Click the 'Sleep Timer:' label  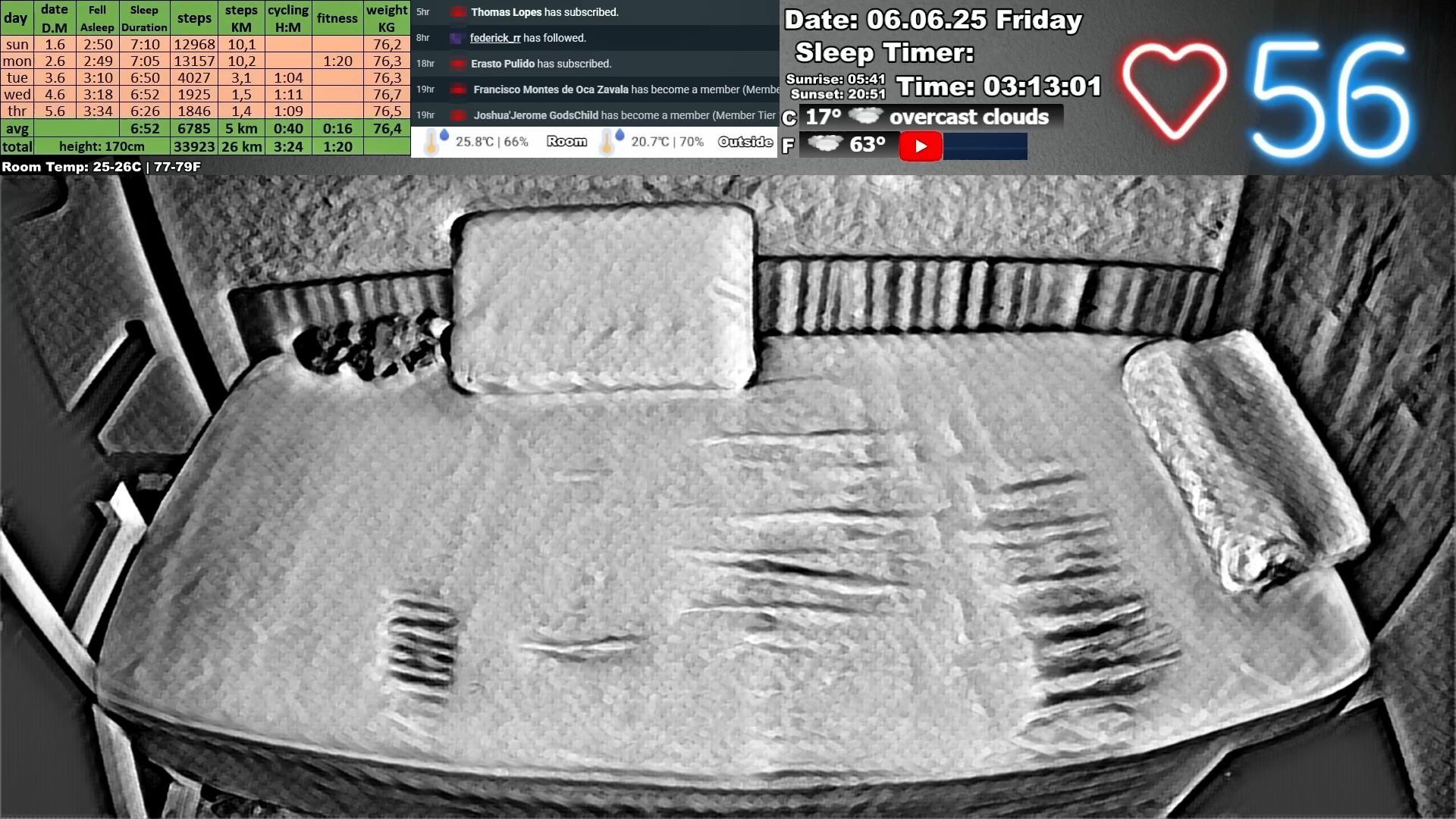click(x=884, y=52)
